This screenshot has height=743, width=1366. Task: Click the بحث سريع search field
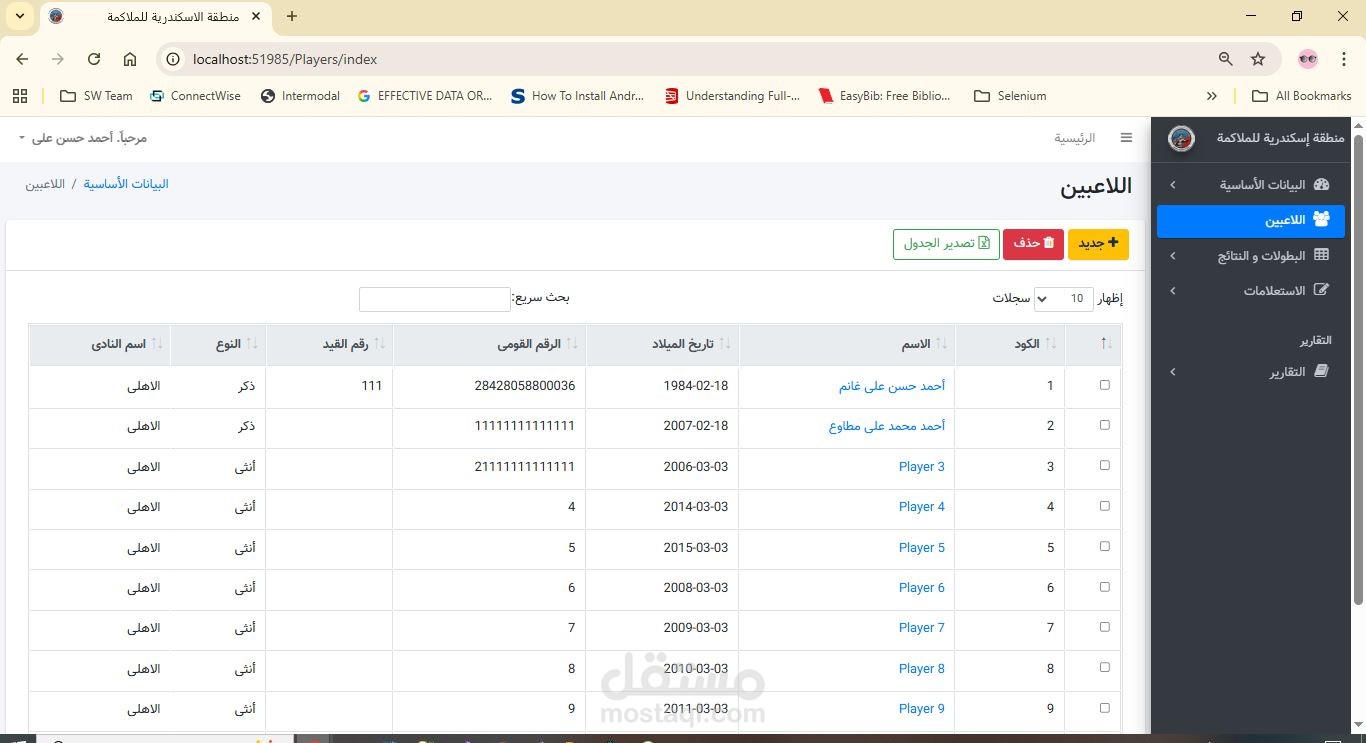pyautogui.click(x=435, y=299)
